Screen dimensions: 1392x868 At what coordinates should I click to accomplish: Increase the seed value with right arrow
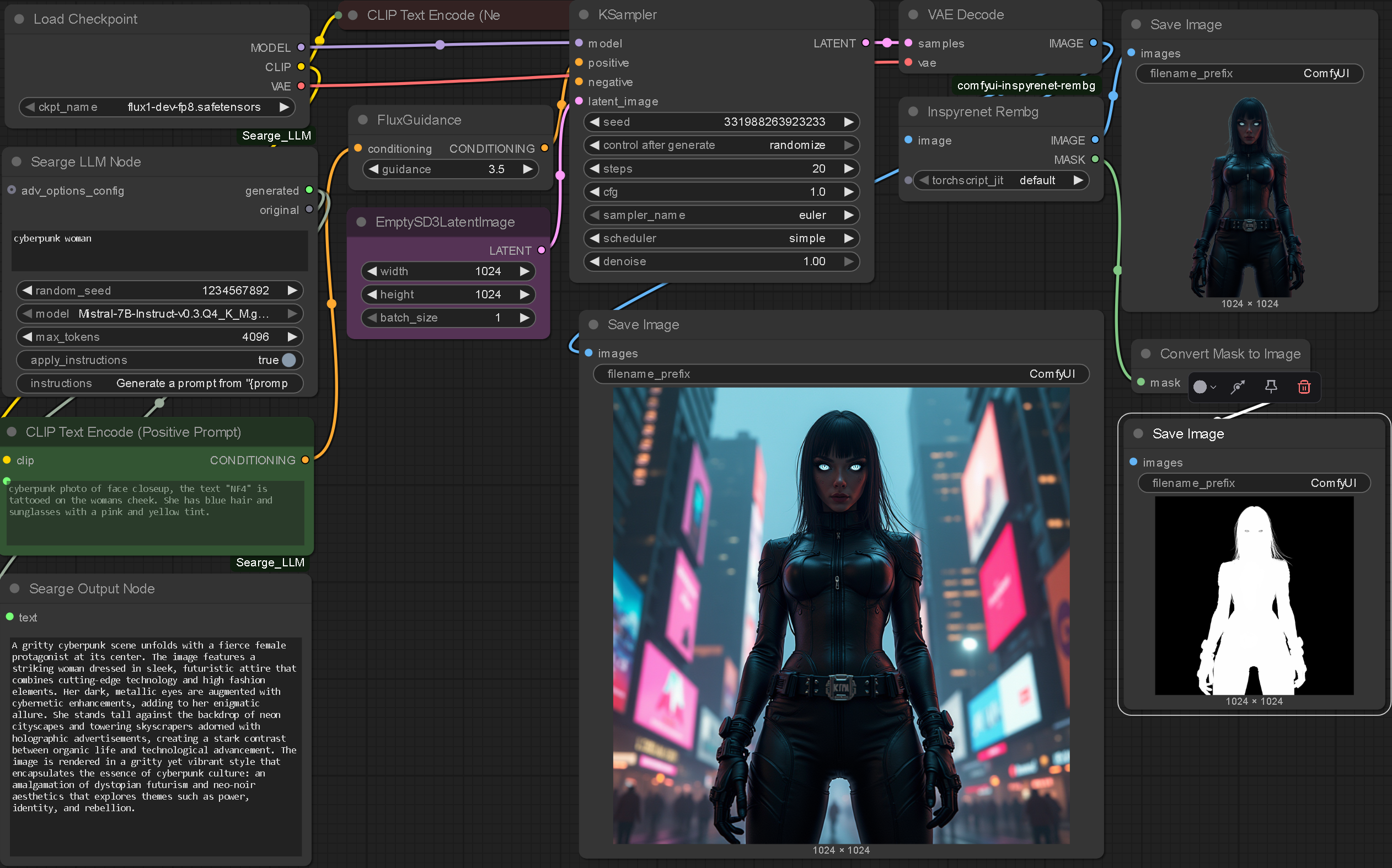tap(848, 122)
